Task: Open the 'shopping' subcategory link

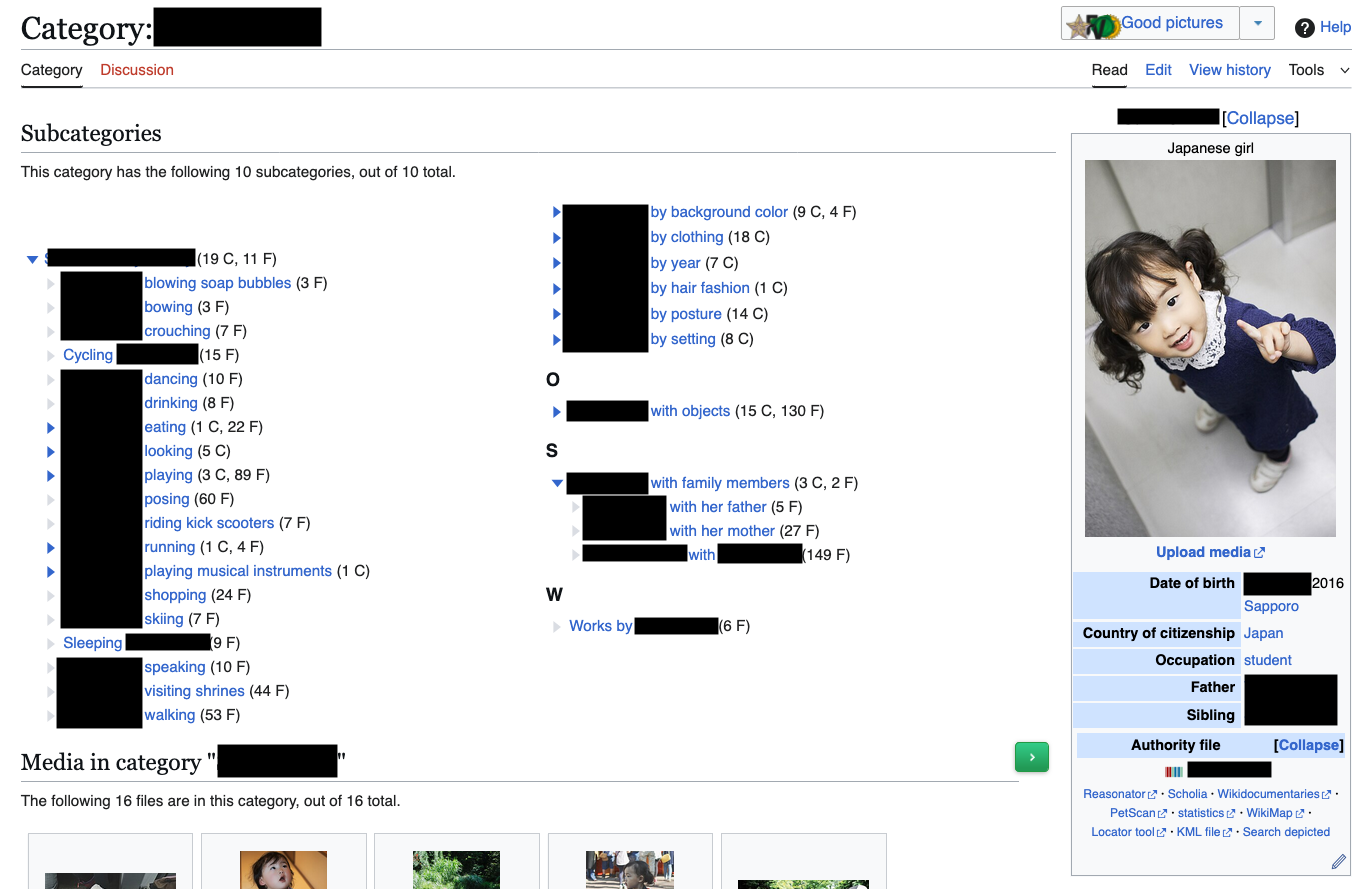Action: point(175,595)
